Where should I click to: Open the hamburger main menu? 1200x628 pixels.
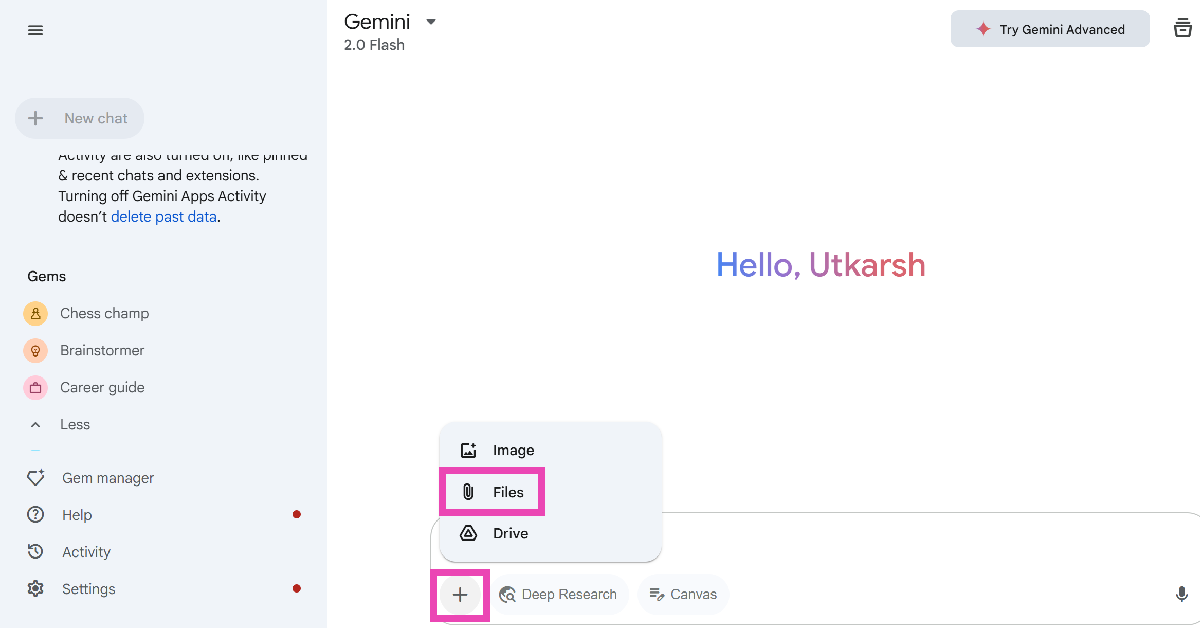click(36, 30)
